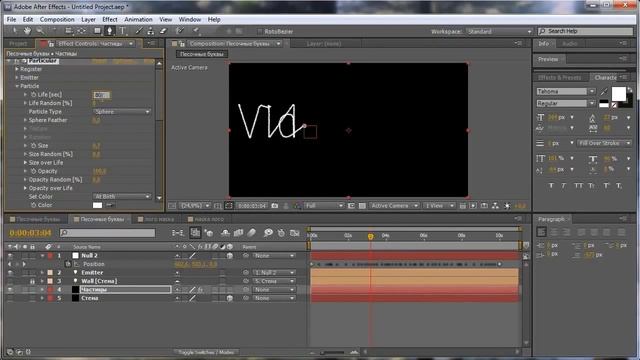Open the Particle Type Sphere dropdown
This screenshot has height=360, width=640.
pos(122,112)
